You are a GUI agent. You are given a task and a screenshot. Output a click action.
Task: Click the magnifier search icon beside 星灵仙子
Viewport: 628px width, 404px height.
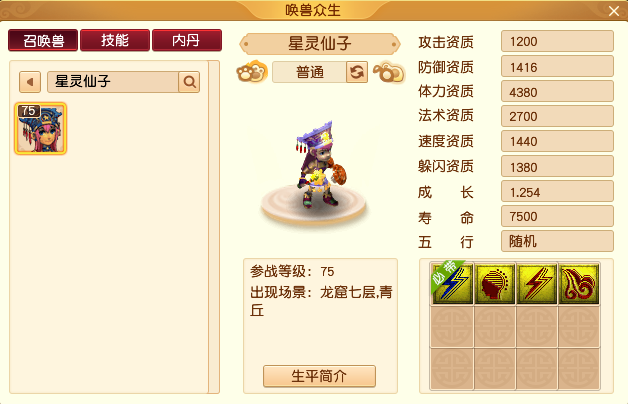click(189, 82)
